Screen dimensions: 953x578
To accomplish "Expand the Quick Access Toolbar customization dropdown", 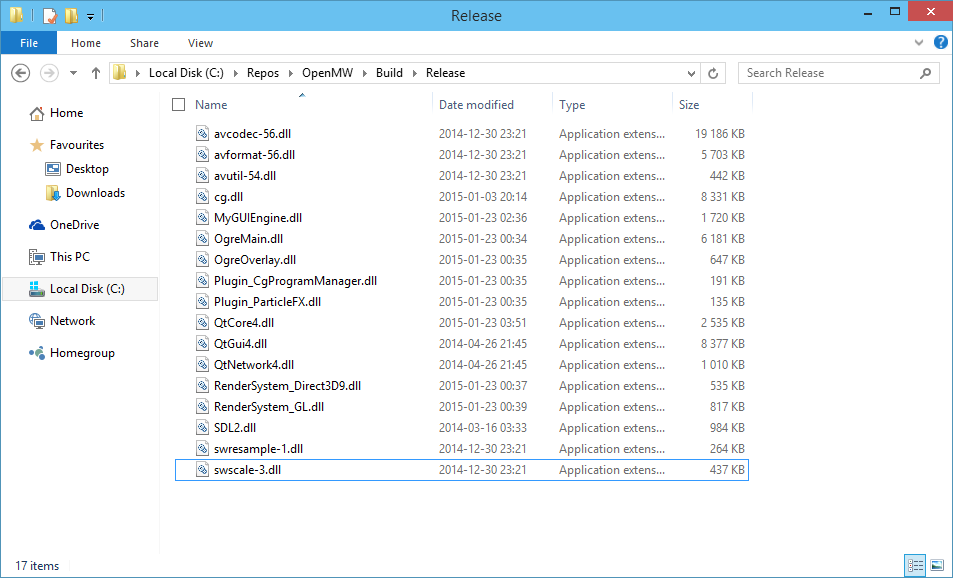I will [90, 15].
